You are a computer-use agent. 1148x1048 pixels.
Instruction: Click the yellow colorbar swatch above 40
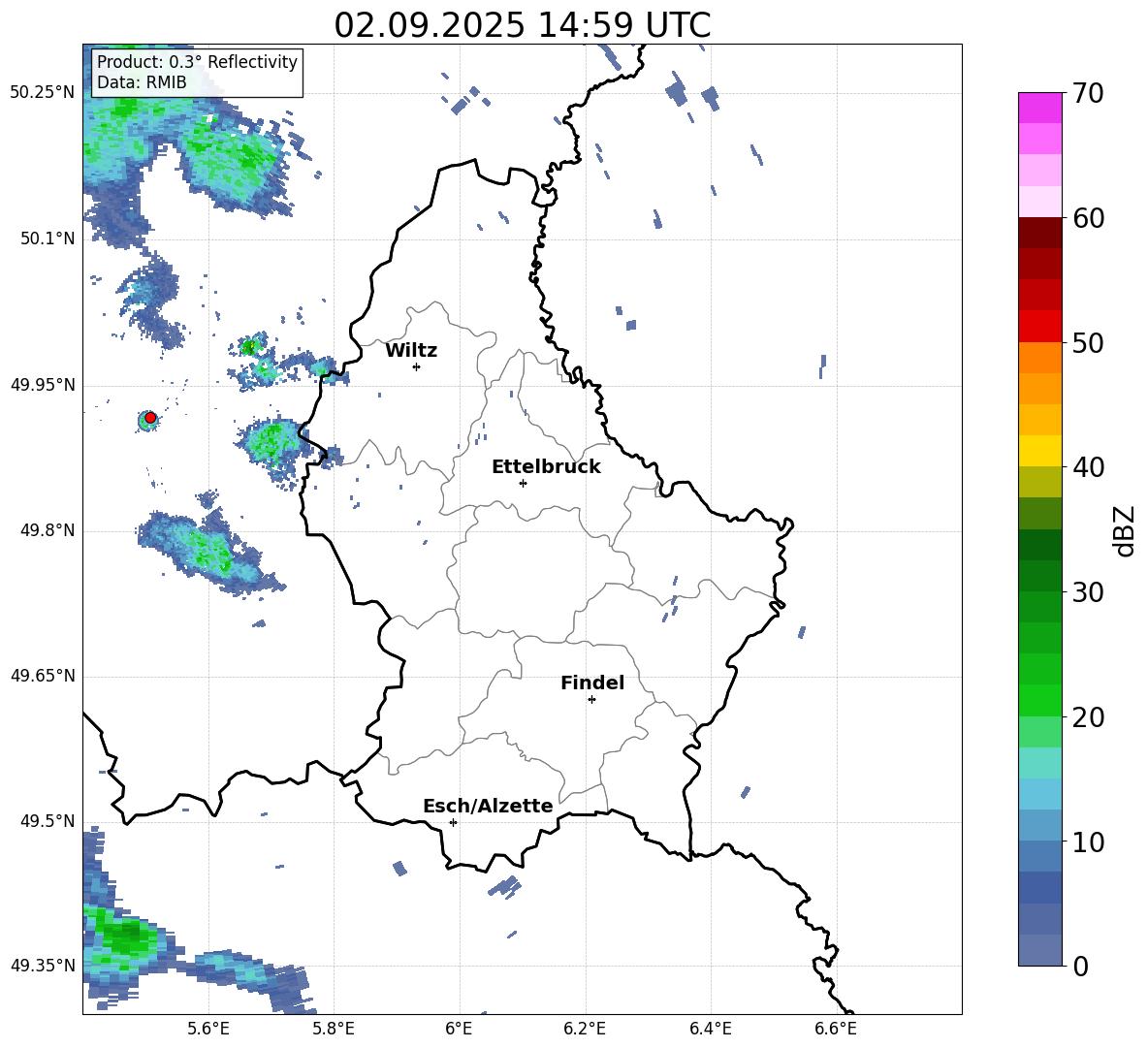tap(1039, 451)
